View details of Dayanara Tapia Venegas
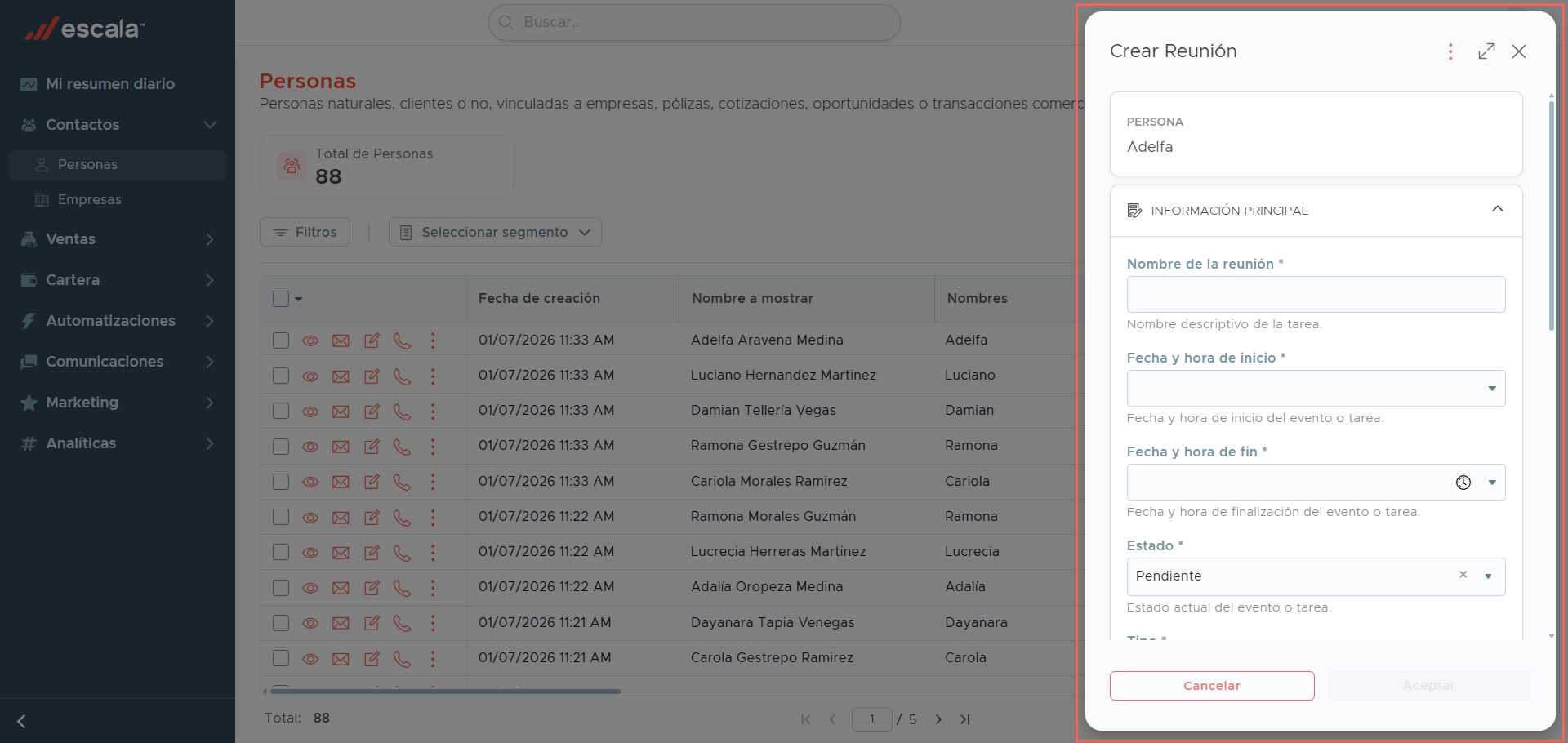The image size is (1568, 743). tap(310, 623)
